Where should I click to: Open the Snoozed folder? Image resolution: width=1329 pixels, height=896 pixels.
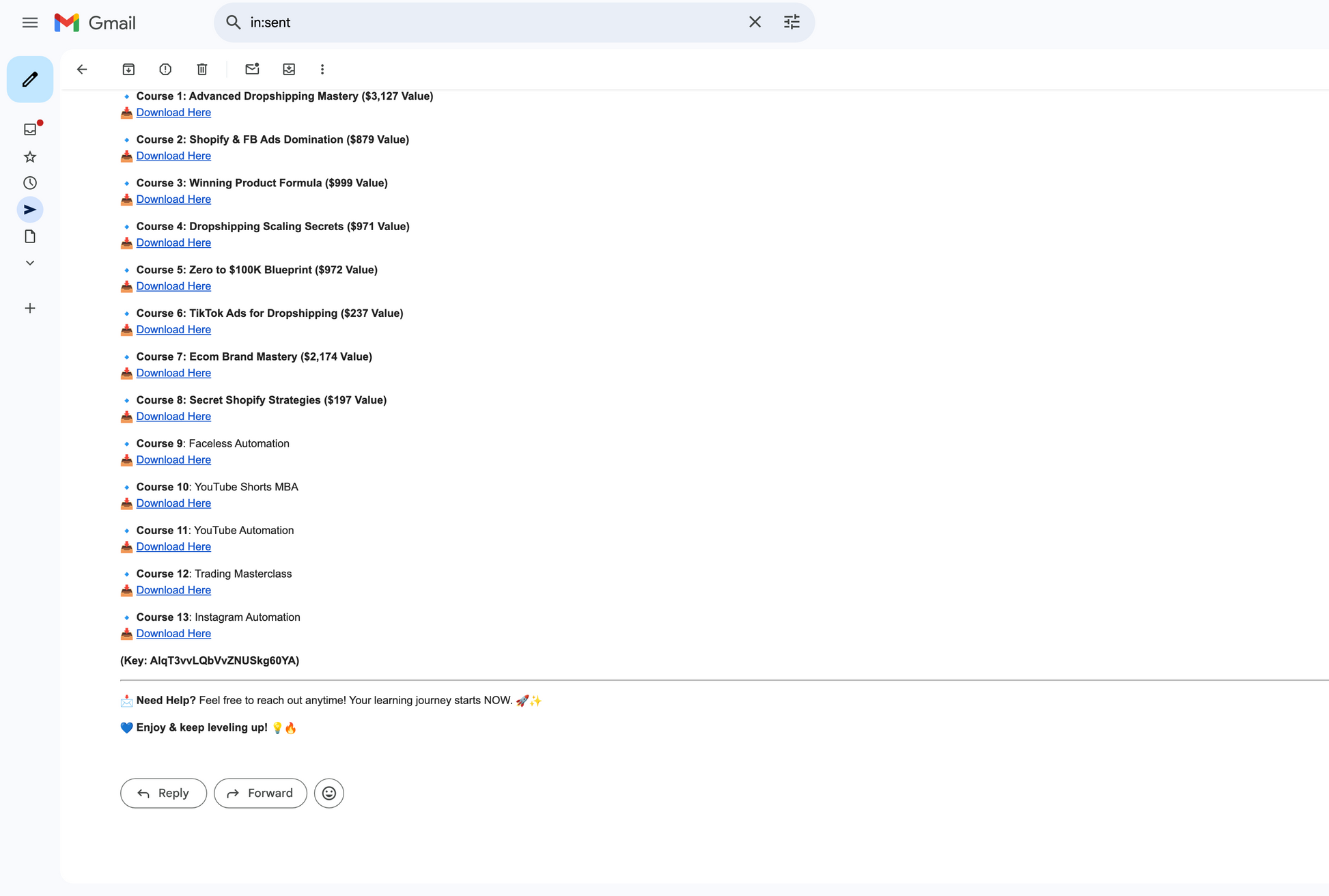pyautogui.click(x=30, y=183)
